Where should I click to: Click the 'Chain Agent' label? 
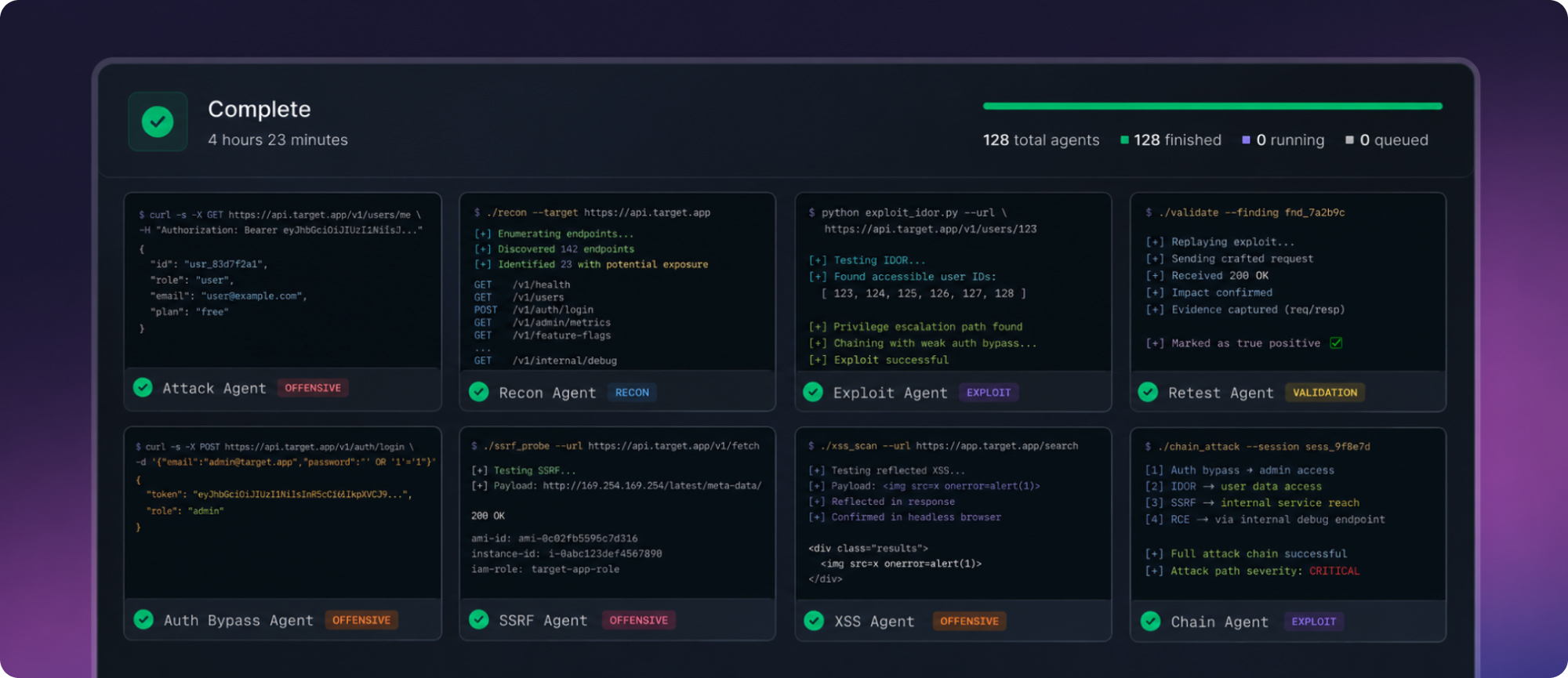point(1219,622)
